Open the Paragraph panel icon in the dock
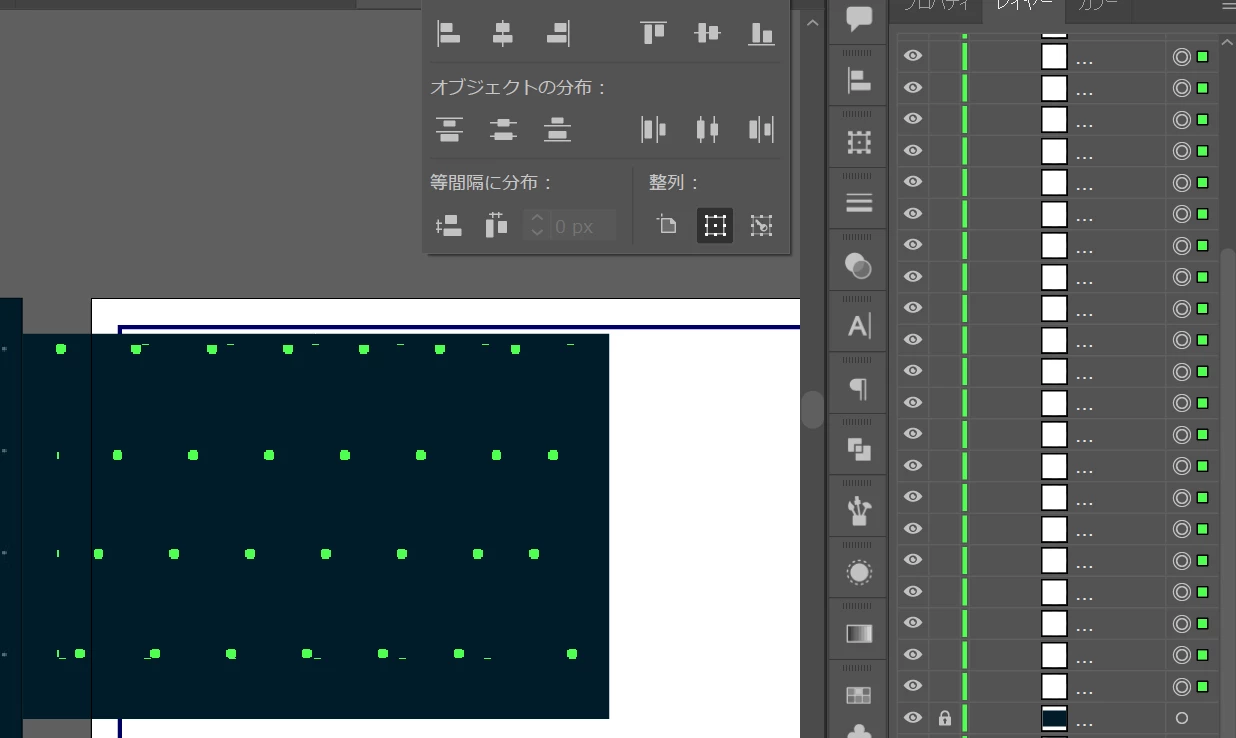 (x=859, y=388)
